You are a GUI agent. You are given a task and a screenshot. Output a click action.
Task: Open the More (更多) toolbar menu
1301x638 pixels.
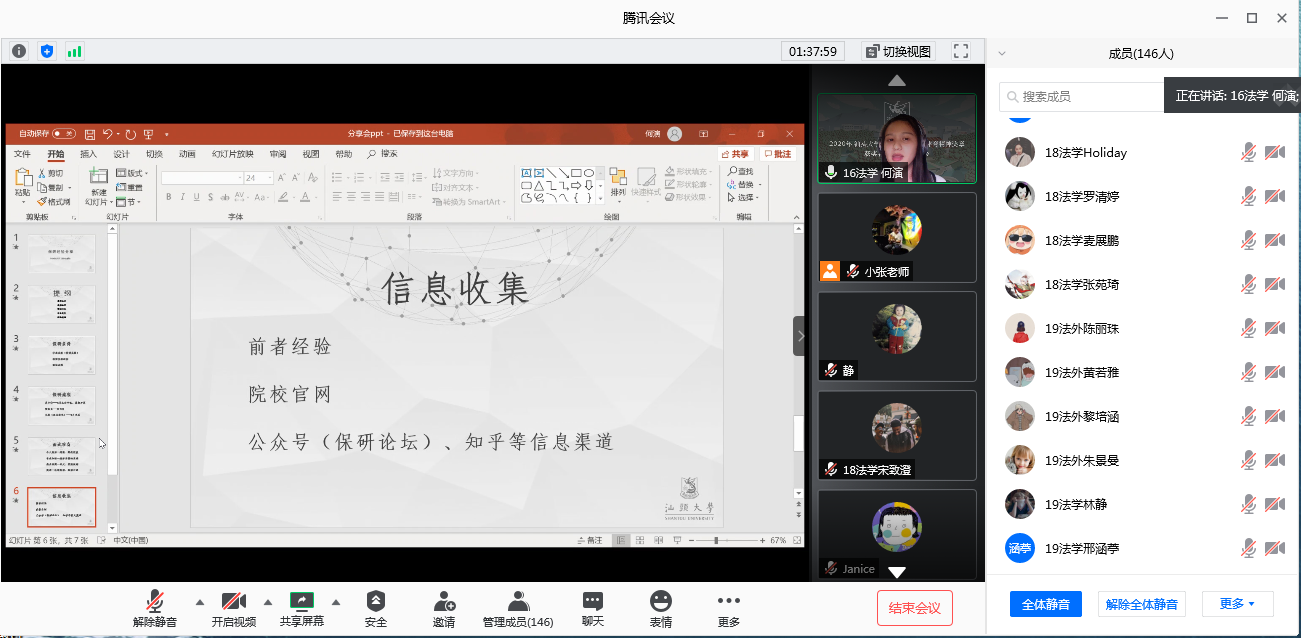click(729, 608)
